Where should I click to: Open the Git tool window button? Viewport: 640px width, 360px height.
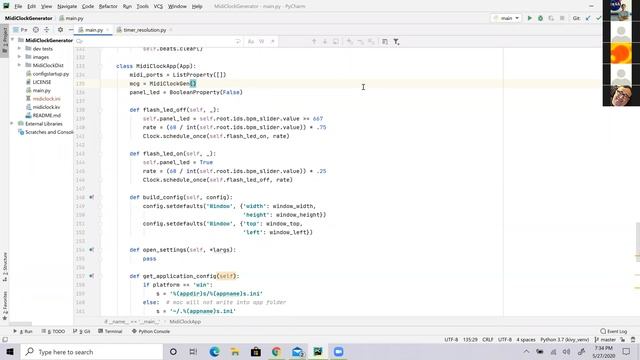coord(81,331)
